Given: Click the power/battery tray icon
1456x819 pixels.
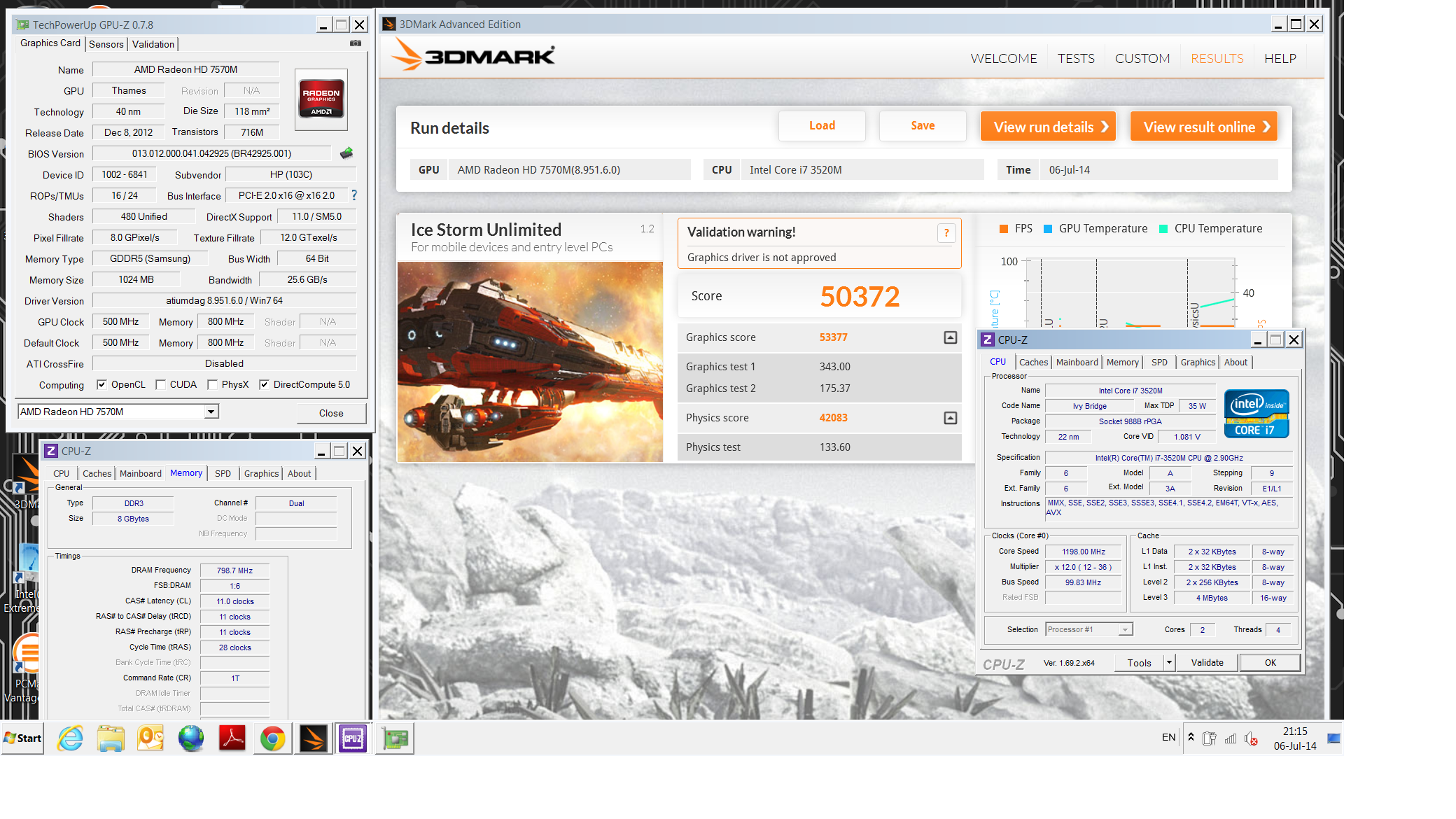Looking at the screenshot, I should coord(1209,738).
